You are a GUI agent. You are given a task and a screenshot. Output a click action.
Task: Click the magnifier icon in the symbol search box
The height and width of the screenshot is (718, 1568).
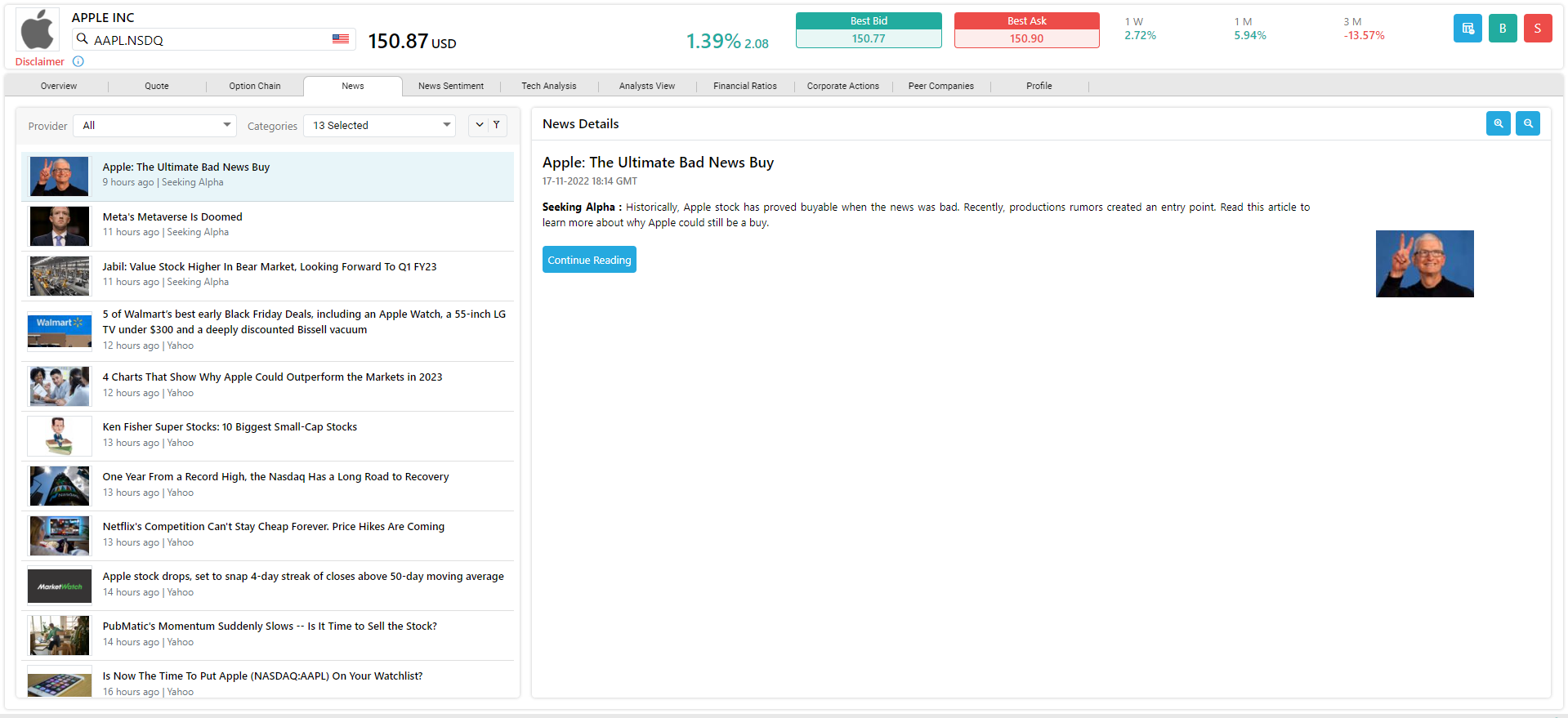(82, 39)
